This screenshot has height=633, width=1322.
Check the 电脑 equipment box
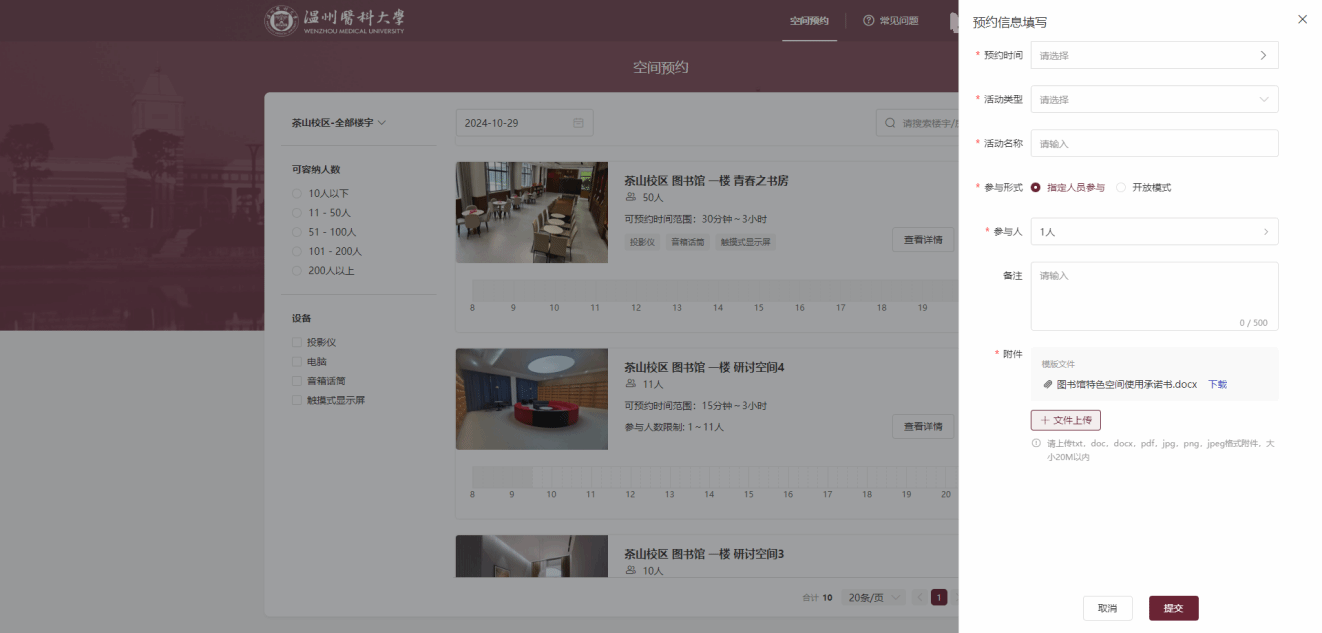pos(296,362)
